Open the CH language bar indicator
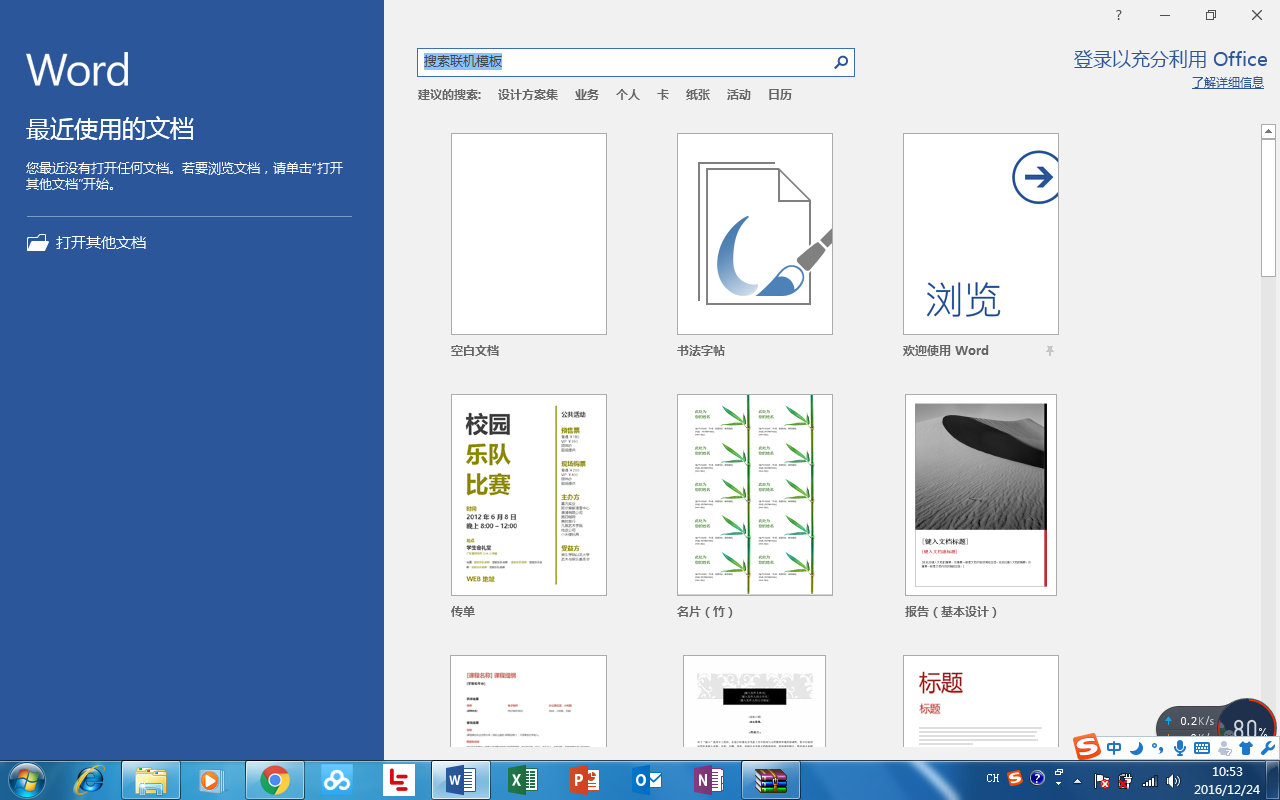 [x=992, y=778]
